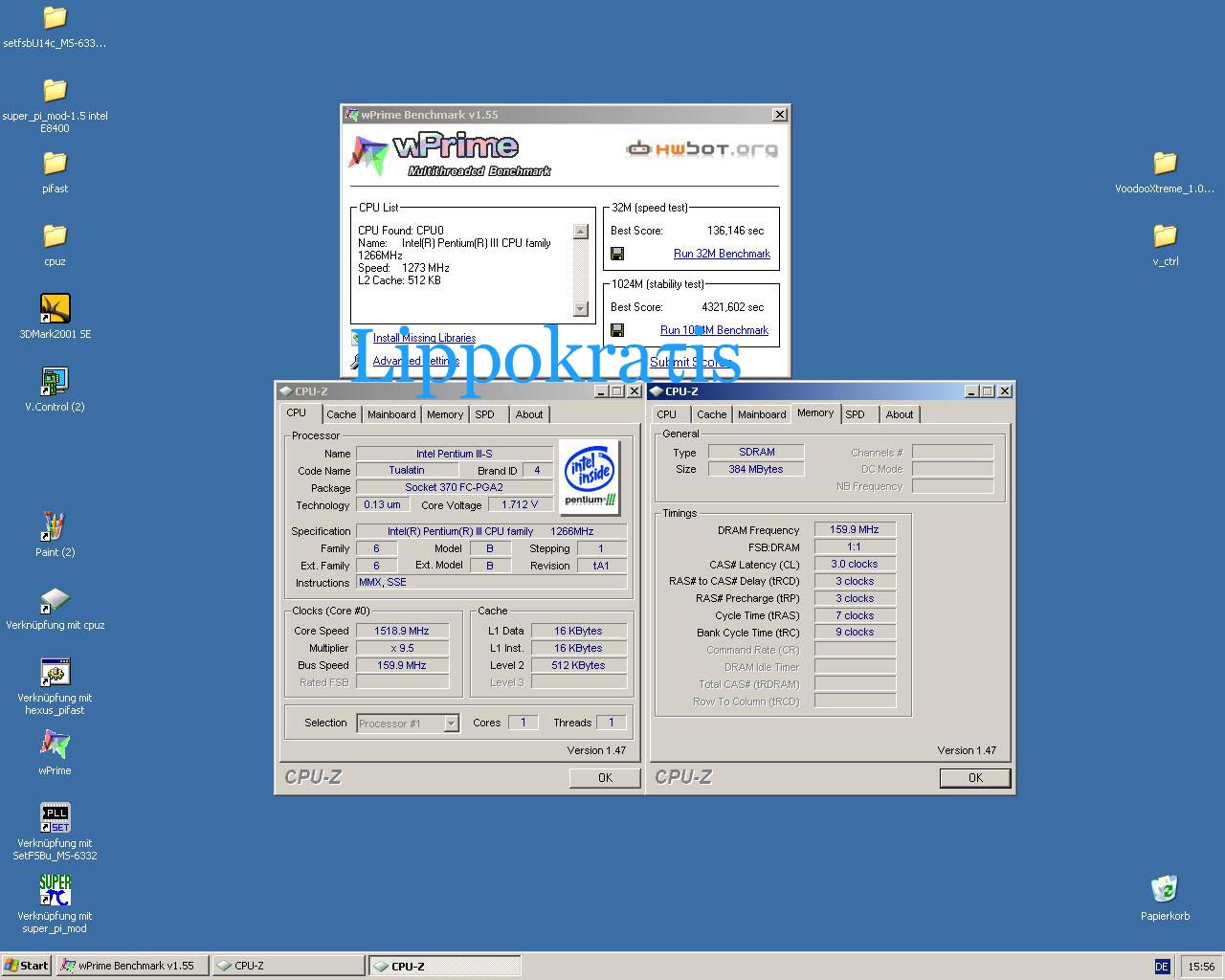Viewport: 1225px width, 980px height.
Task: Click the hwbot.org logo in wPrime
Action: coord(702,148)
